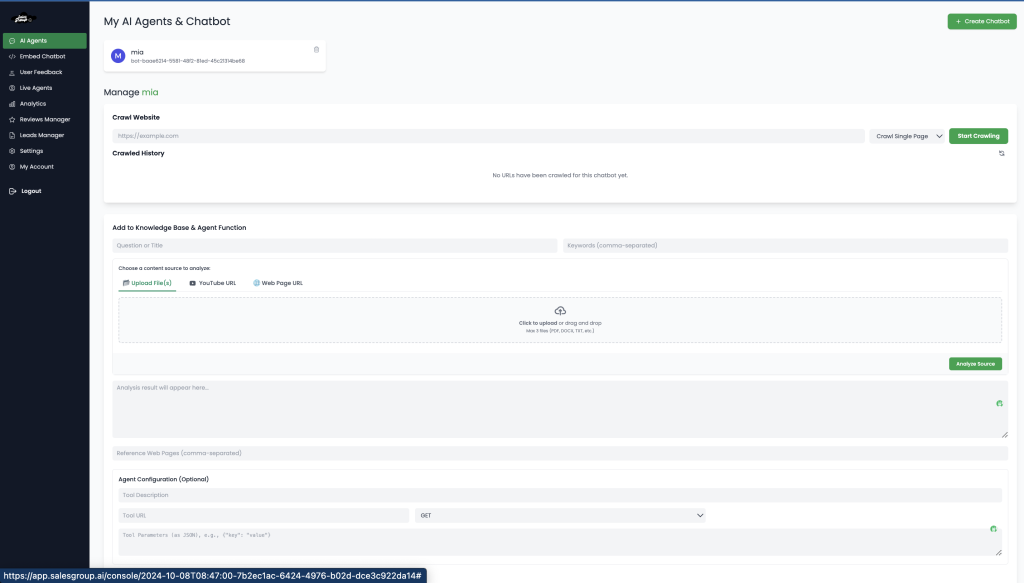Select the Live Agents headset icon
Viewport: 1024px width, 583px height.
click(x=11, y=87)
